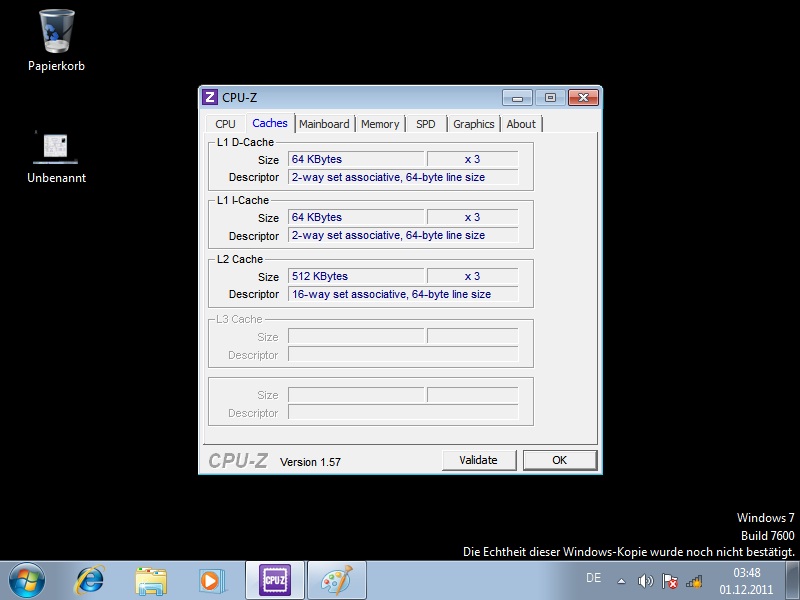
Task: Open the Action Center flag icon
Action: pos(670,581)
